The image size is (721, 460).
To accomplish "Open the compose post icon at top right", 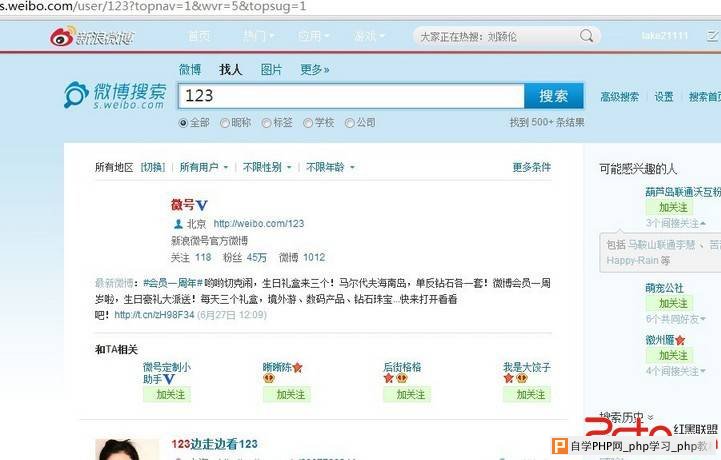I will (712, 36).
